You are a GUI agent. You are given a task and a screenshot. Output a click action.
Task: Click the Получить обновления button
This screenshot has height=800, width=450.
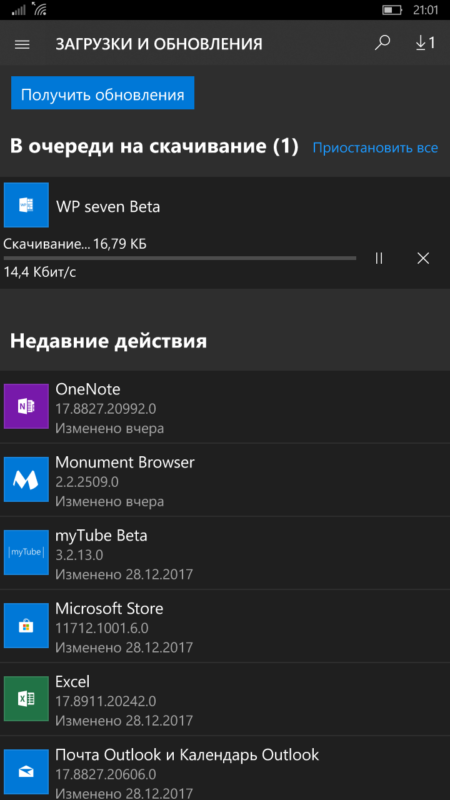pos(103,93)
